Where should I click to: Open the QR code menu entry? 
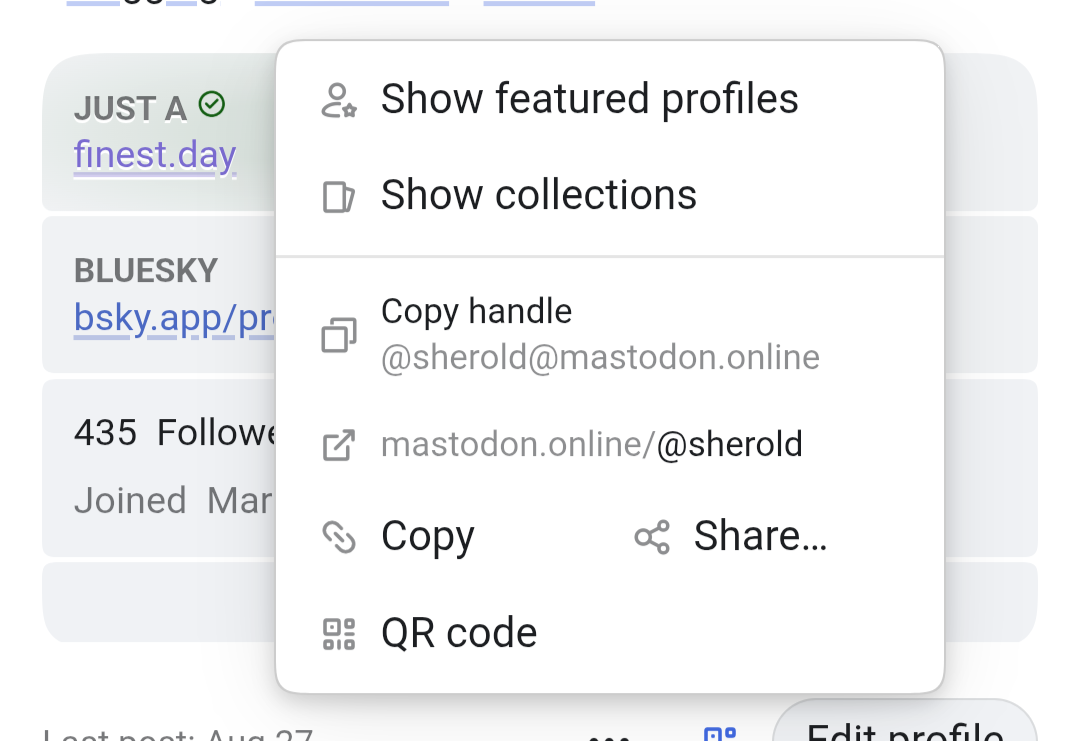[610, 633]
